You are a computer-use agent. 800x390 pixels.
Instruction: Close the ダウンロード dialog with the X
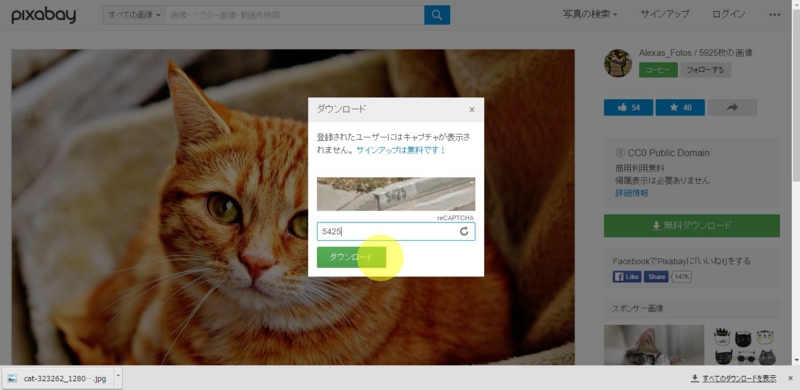[x=471, y=109]
